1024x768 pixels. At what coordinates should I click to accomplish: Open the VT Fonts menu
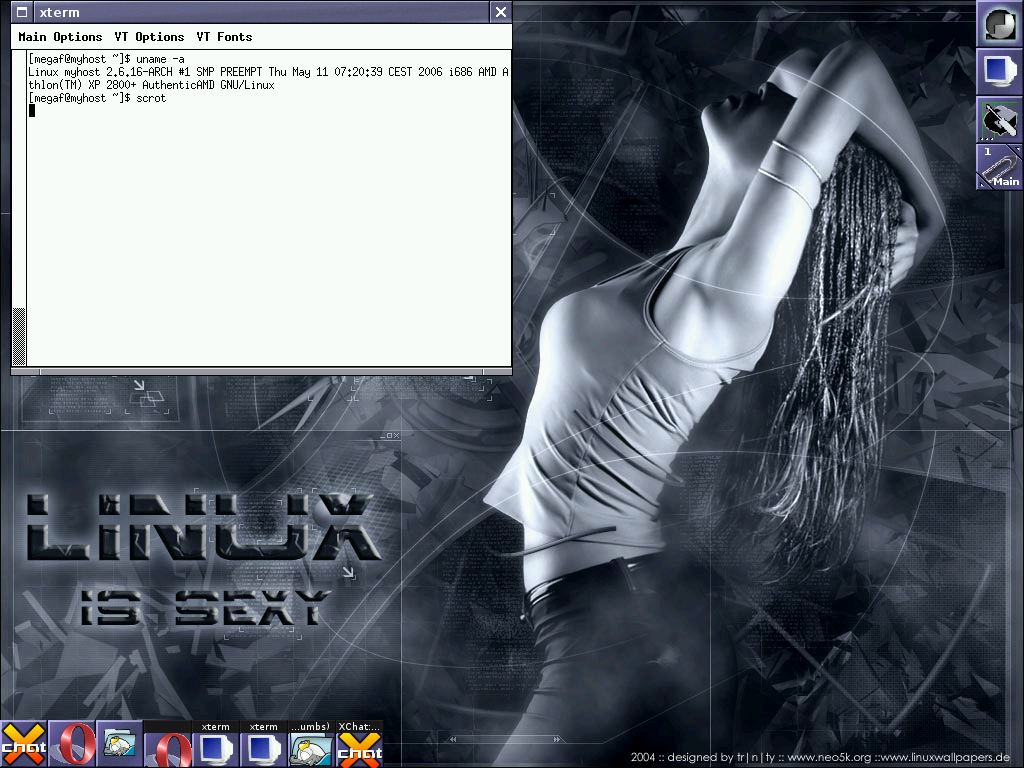(224, 37)
